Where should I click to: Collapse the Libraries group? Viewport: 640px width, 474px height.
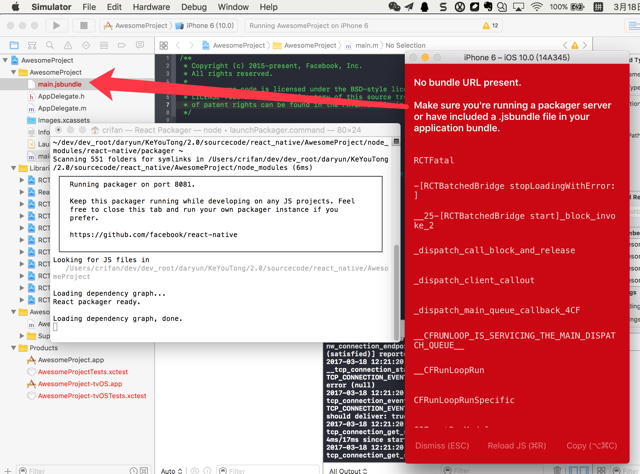pyautogui.click(x=13, y=168)
